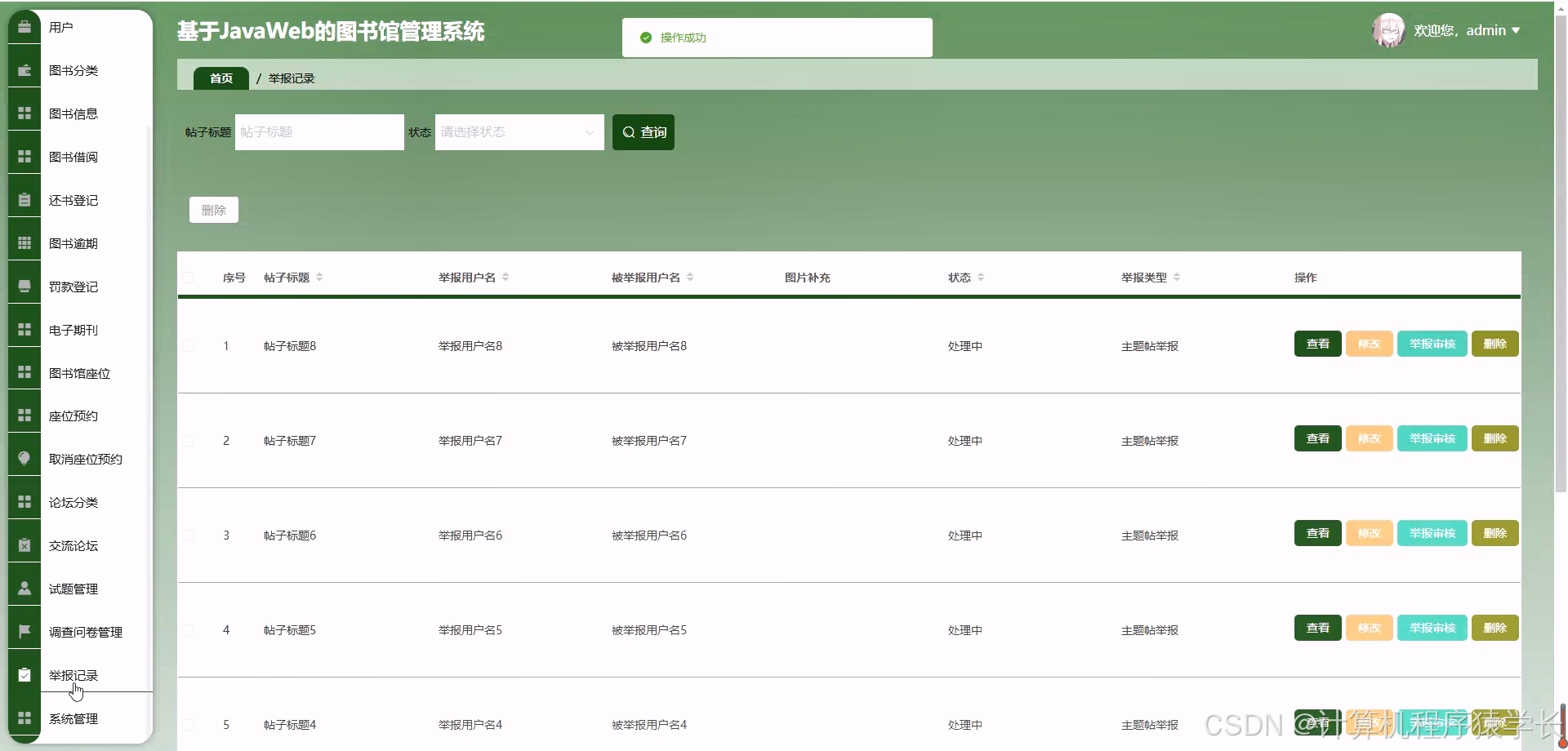Viewport: 1568px width, 751px height.
Task: Click 举报审核 for row 帖子标题6
Action: (1432, 533)
